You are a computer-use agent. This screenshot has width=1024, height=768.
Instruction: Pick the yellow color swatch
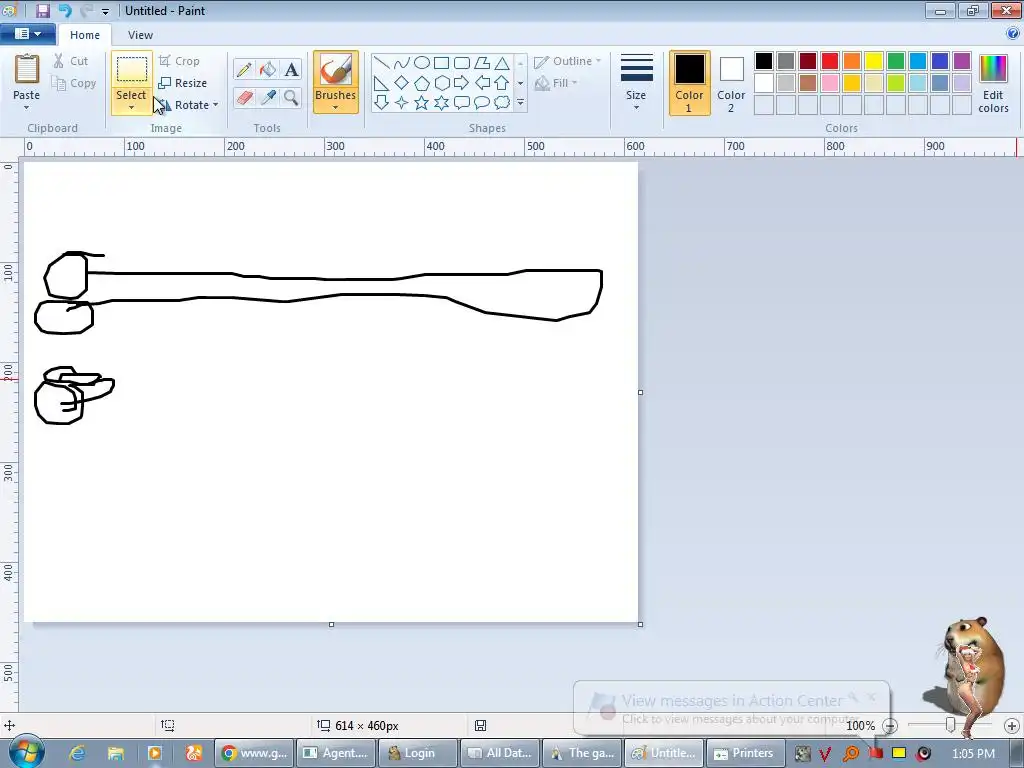click(x=874, y=61)
